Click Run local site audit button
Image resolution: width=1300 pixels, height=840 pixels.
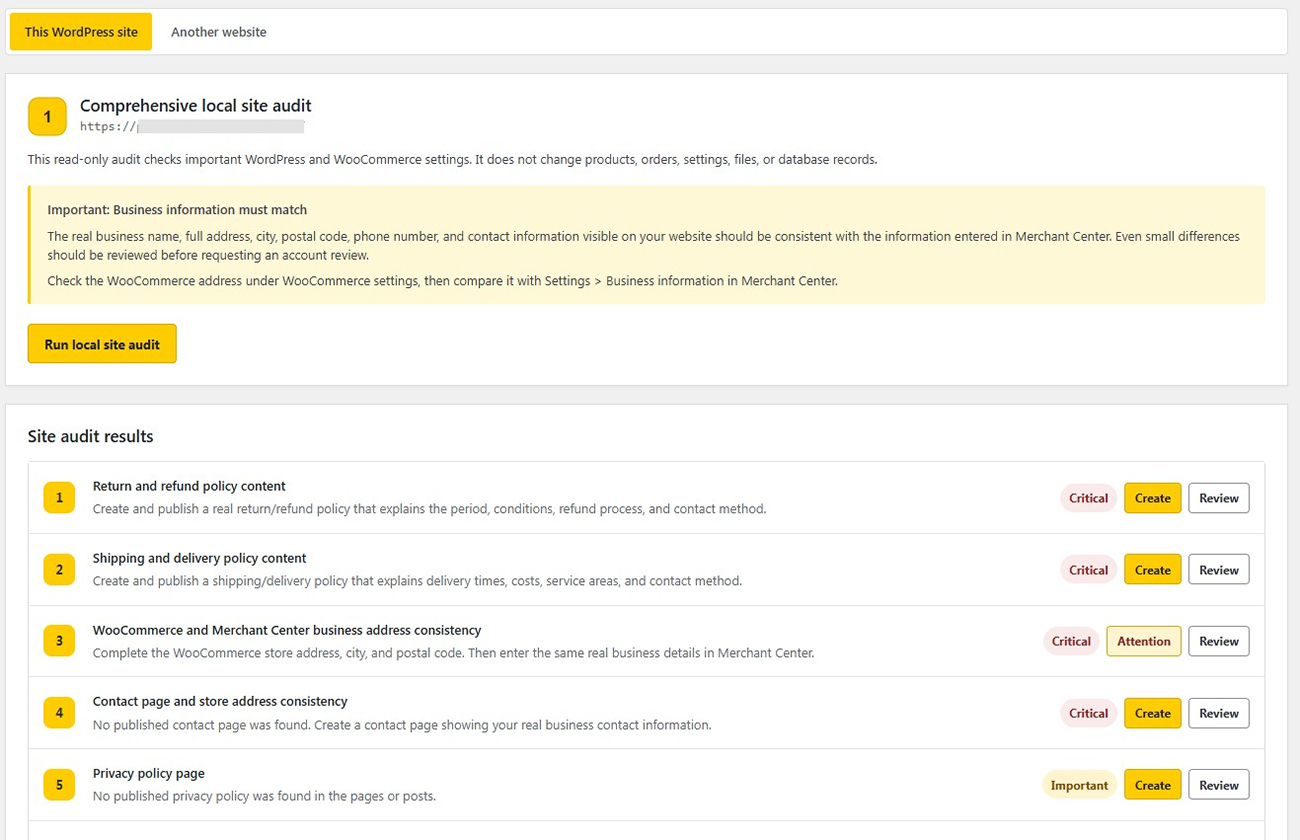pos(102,344)
